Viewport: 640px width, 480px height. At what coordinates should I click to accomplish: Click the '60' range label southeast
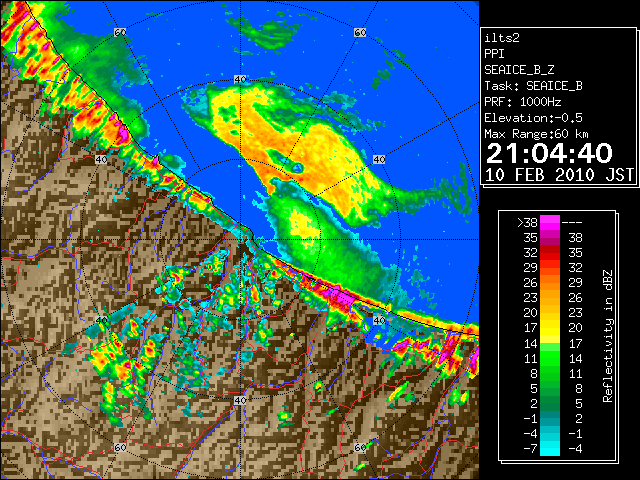tap(360, 448)
